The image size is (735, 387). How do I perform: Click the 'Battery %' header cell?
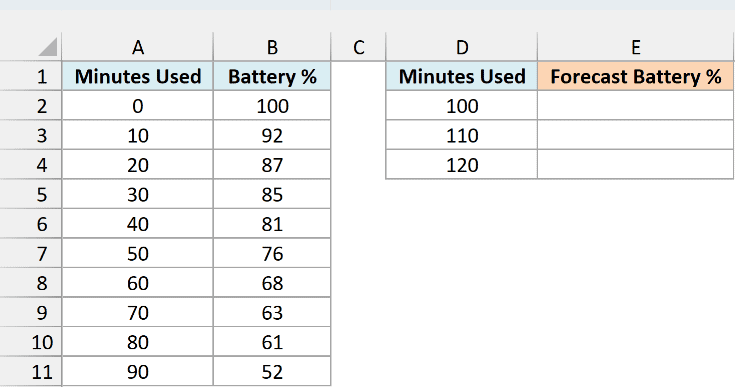click(272, 76)
